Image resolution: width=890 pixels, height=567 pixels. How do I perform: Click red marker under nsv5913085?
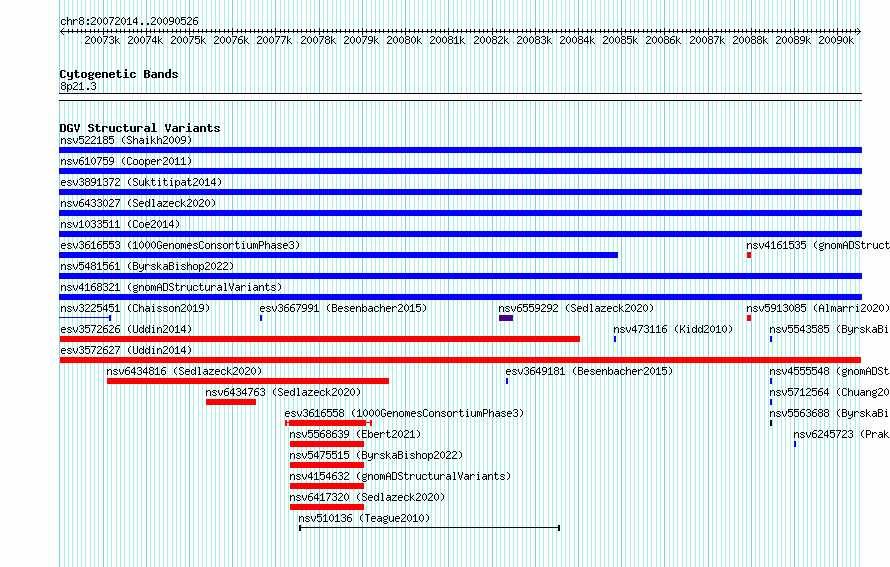(749, 318)
